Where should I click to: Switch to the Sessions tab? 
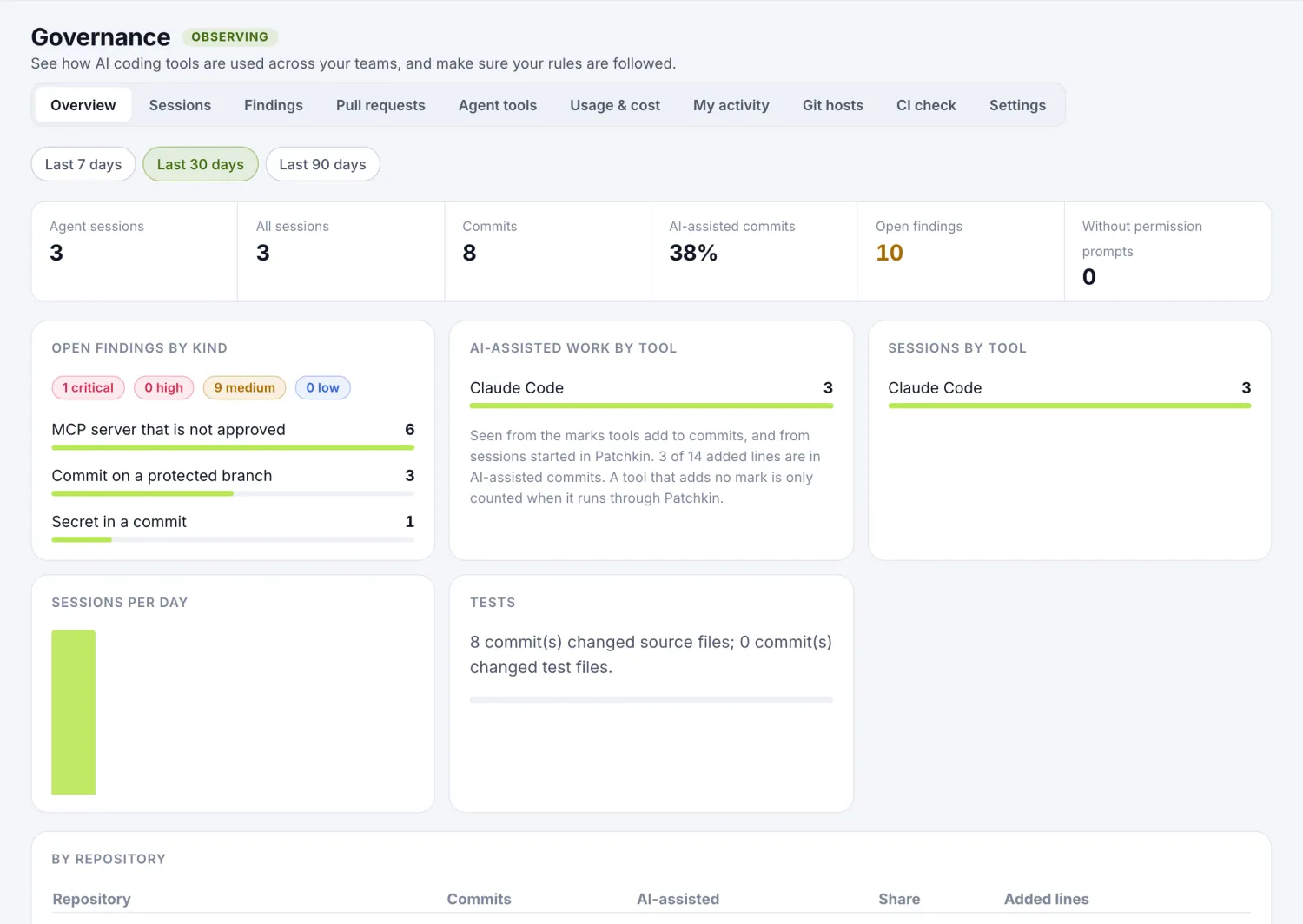click(180, 105)
